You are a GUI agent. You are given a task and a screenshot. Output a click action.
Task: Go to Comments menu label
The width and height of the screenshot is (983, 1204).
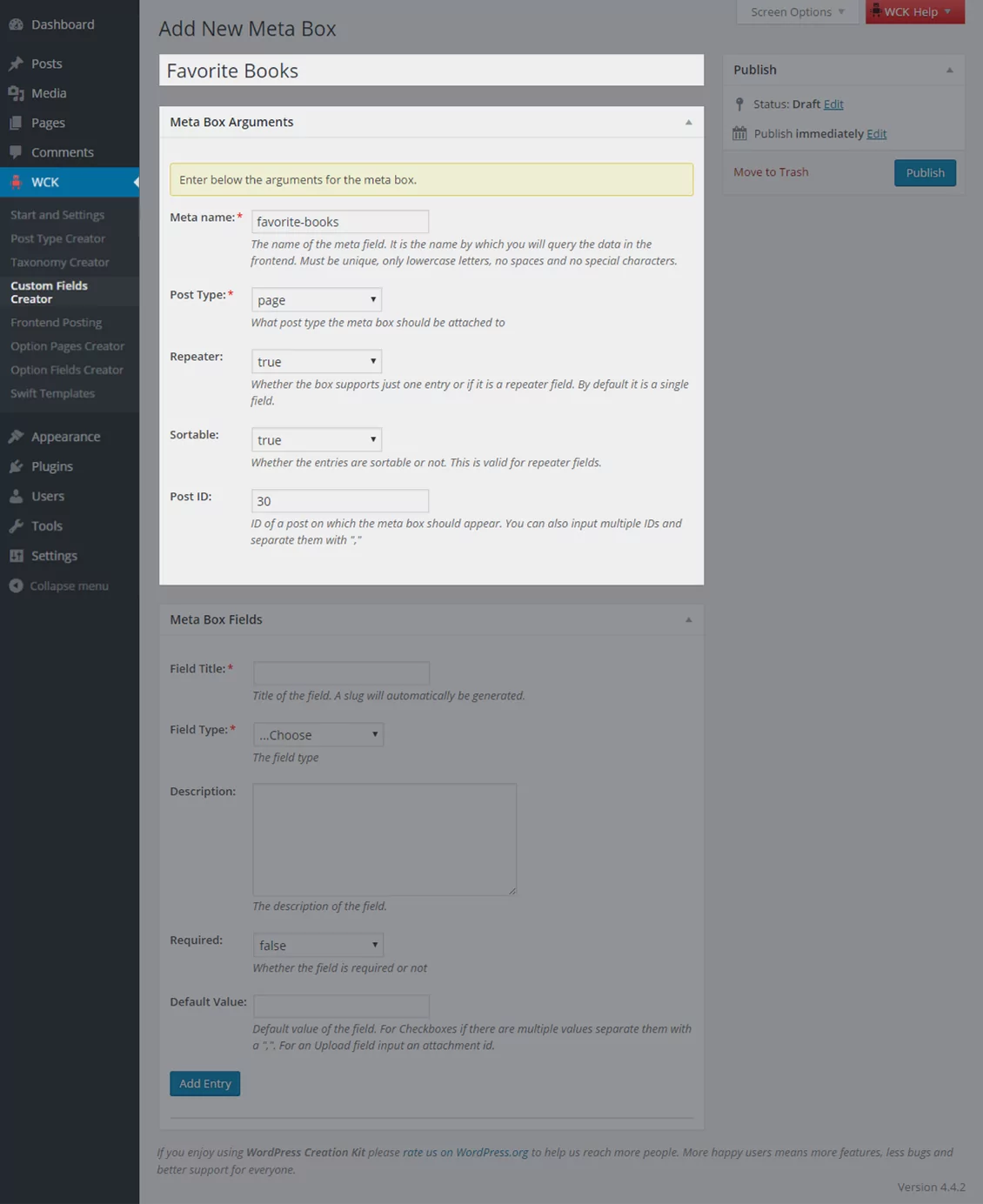pyautogui.click(x=63, y=152)
